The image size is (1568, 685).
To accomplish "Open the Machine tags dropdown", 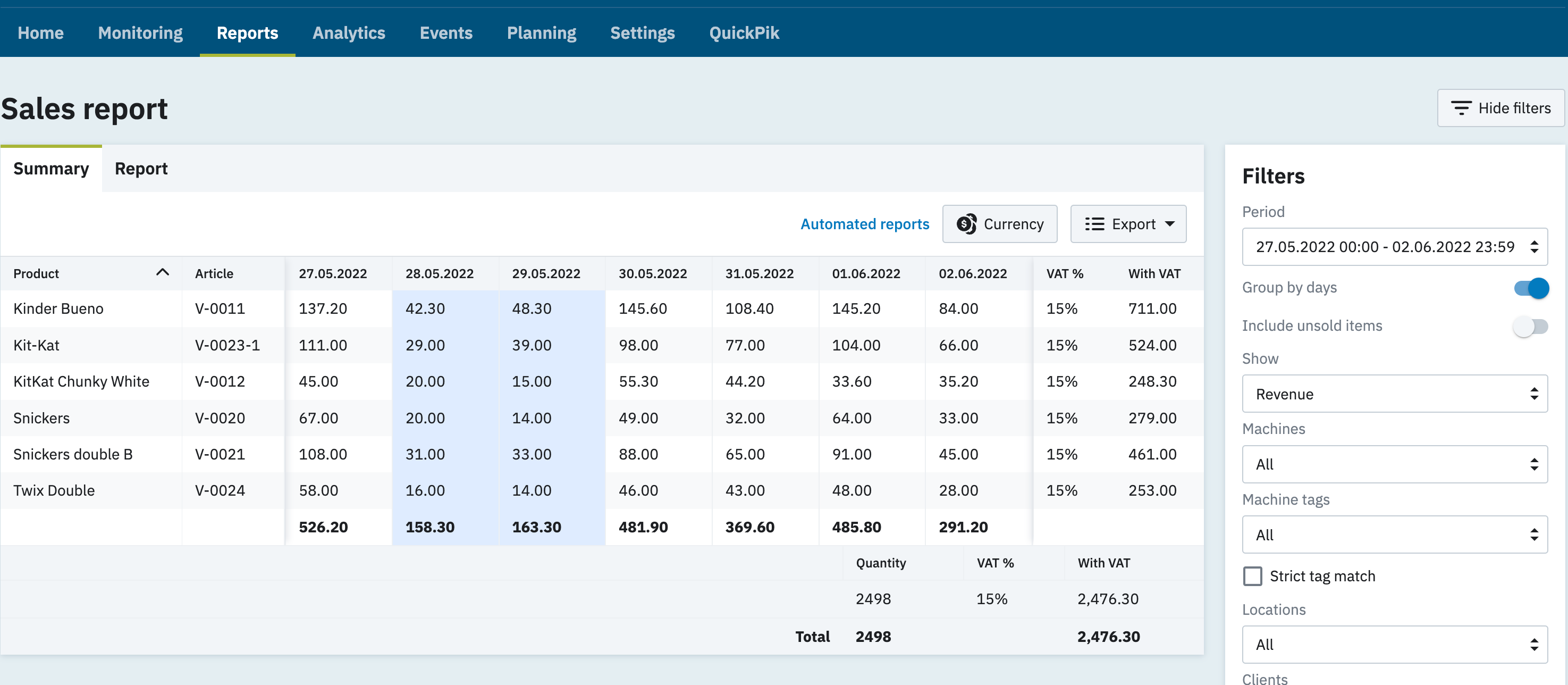I will click(x=1394, y=534).
